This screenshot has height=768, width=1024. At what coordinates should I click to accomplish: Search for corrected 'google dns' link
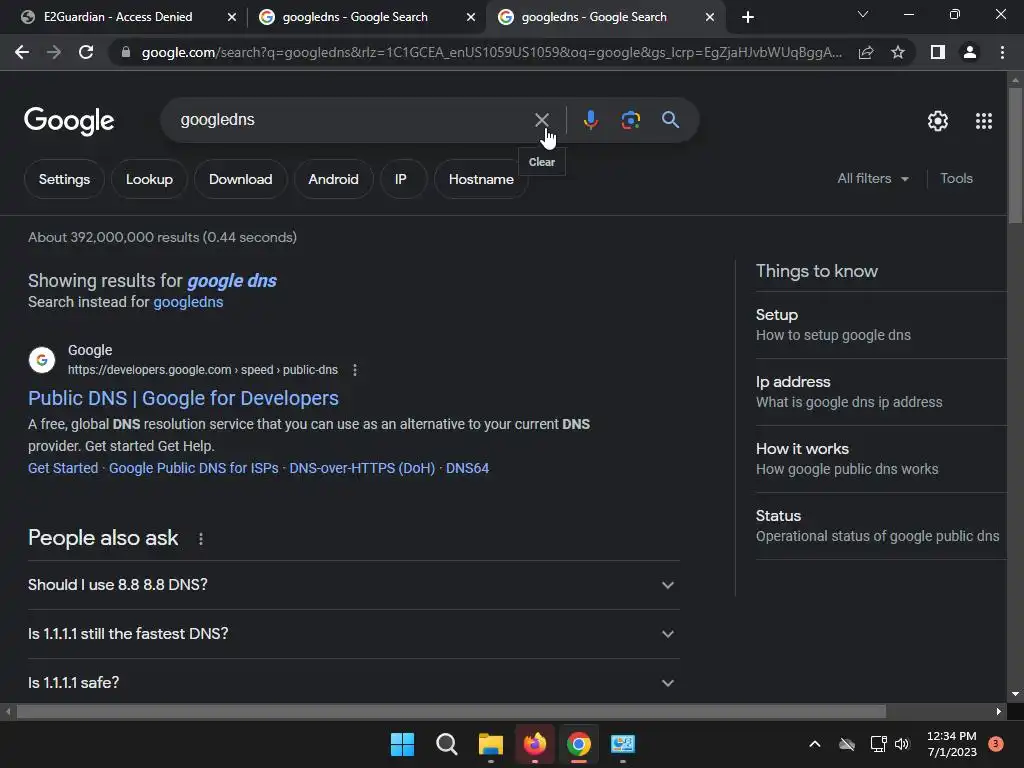click(x=232, y=281)
